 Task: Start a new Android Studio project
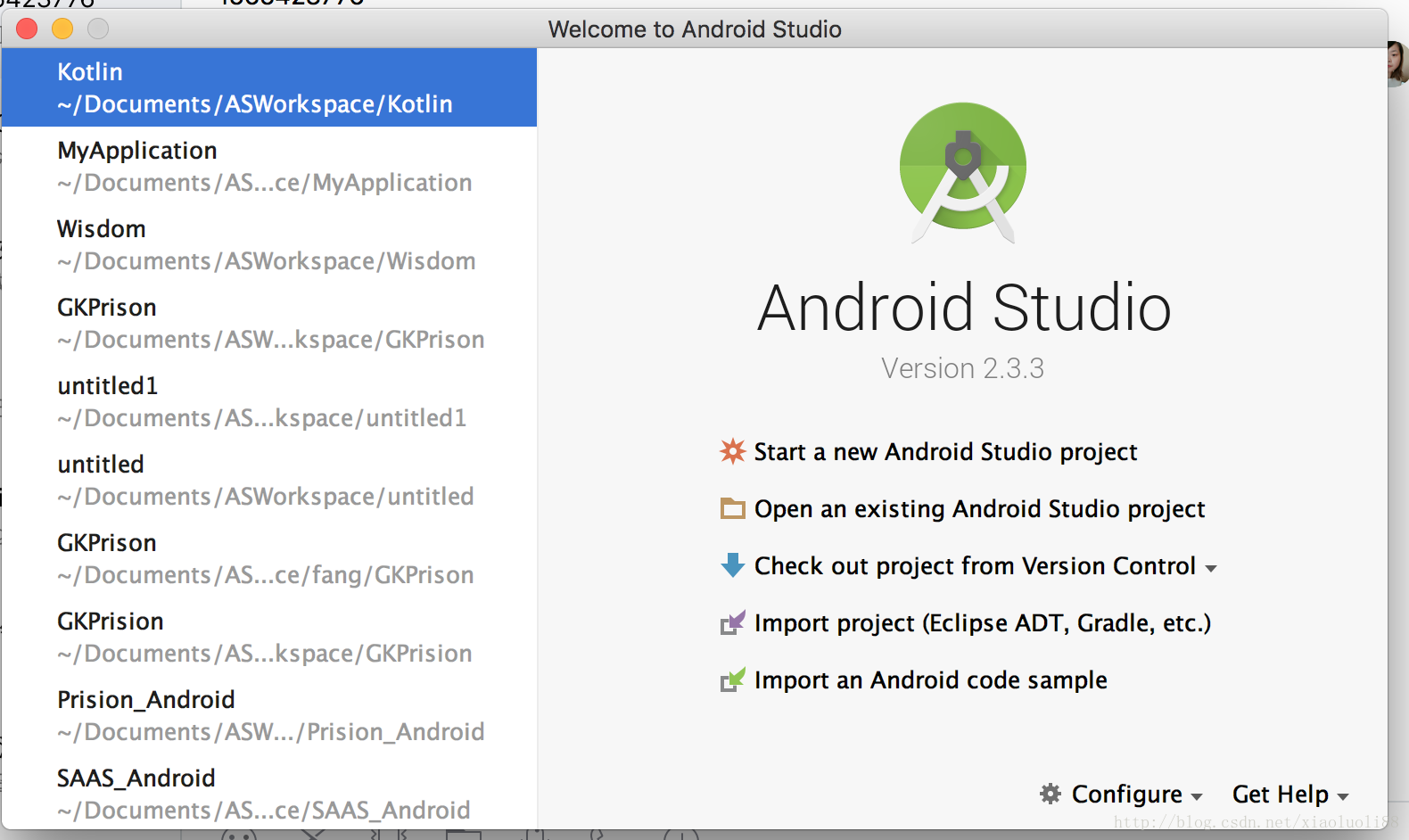tap(945, 452)
